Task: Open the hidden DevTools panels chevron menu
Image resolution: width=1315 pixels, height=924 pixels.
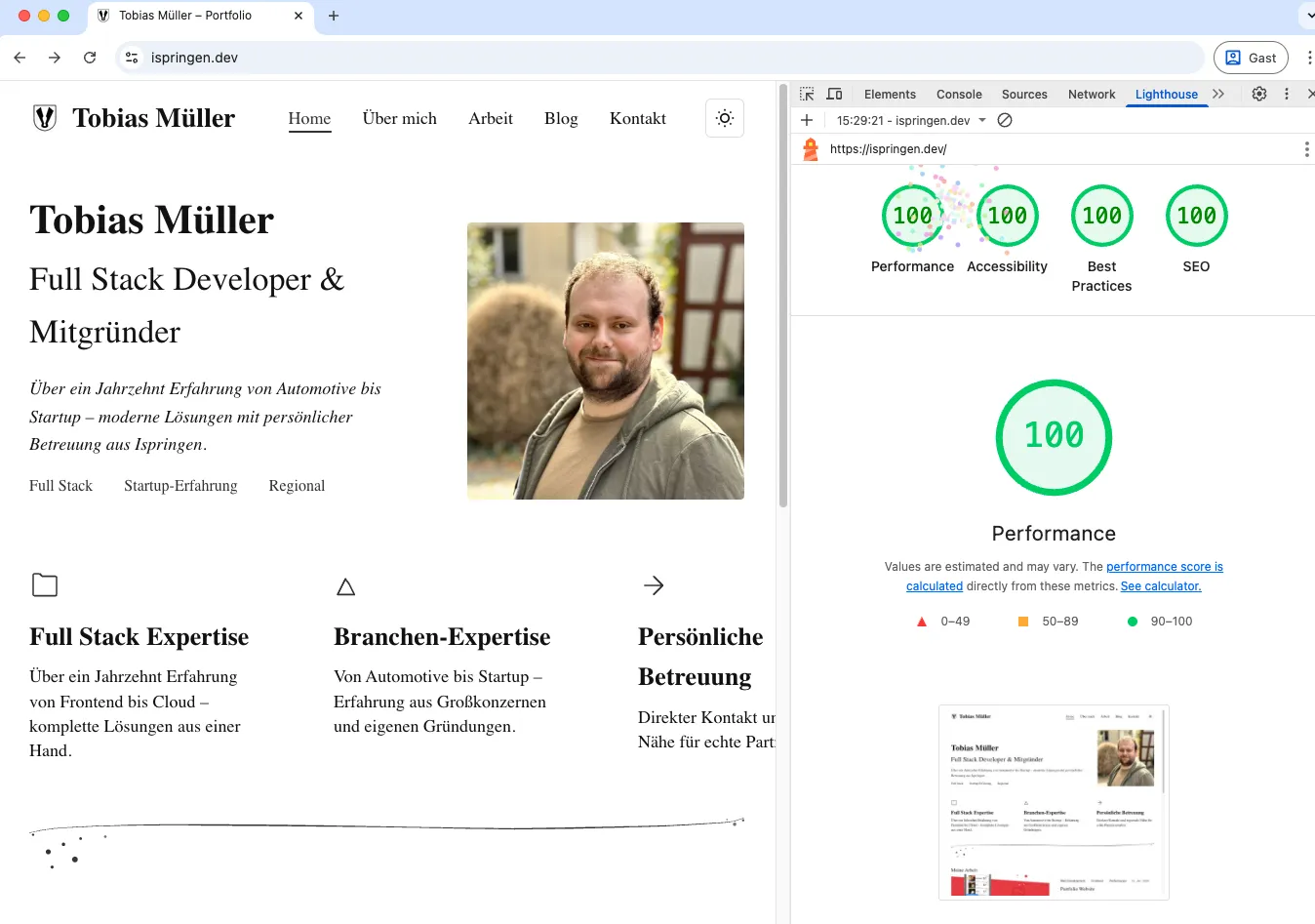Action: pos(1217,94)
